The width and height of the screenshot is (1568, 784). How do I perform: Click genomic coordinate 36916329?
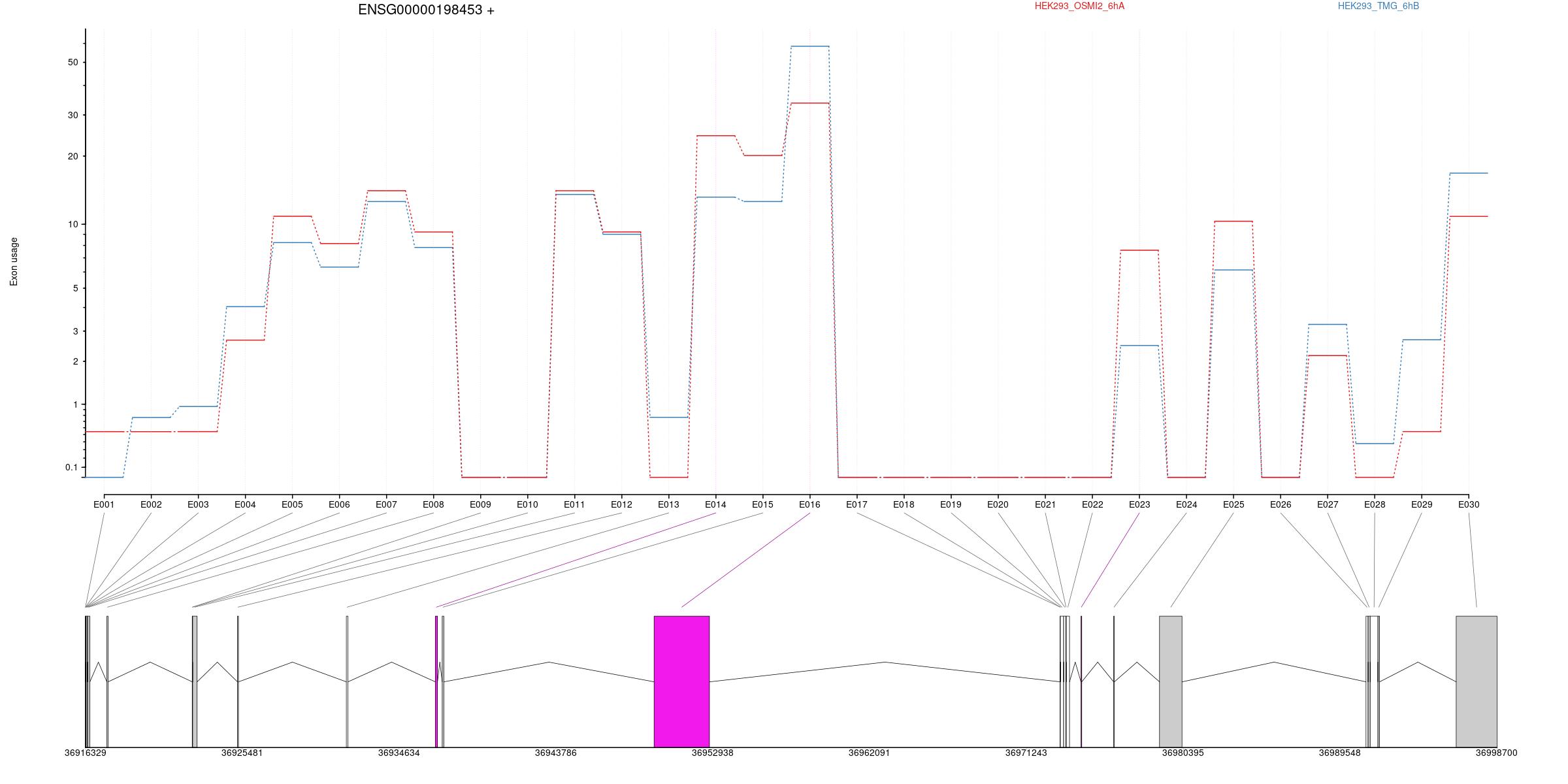pos(86,753)
